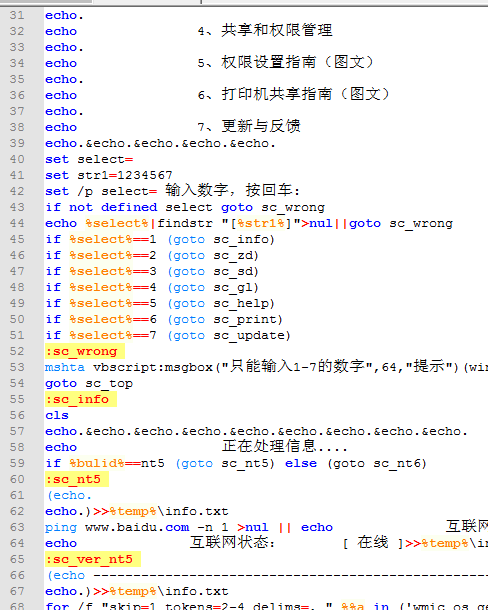This screenshot has height=610, width=488.
Task: Click line number 31 in the gutter
Action: (17, 16)
